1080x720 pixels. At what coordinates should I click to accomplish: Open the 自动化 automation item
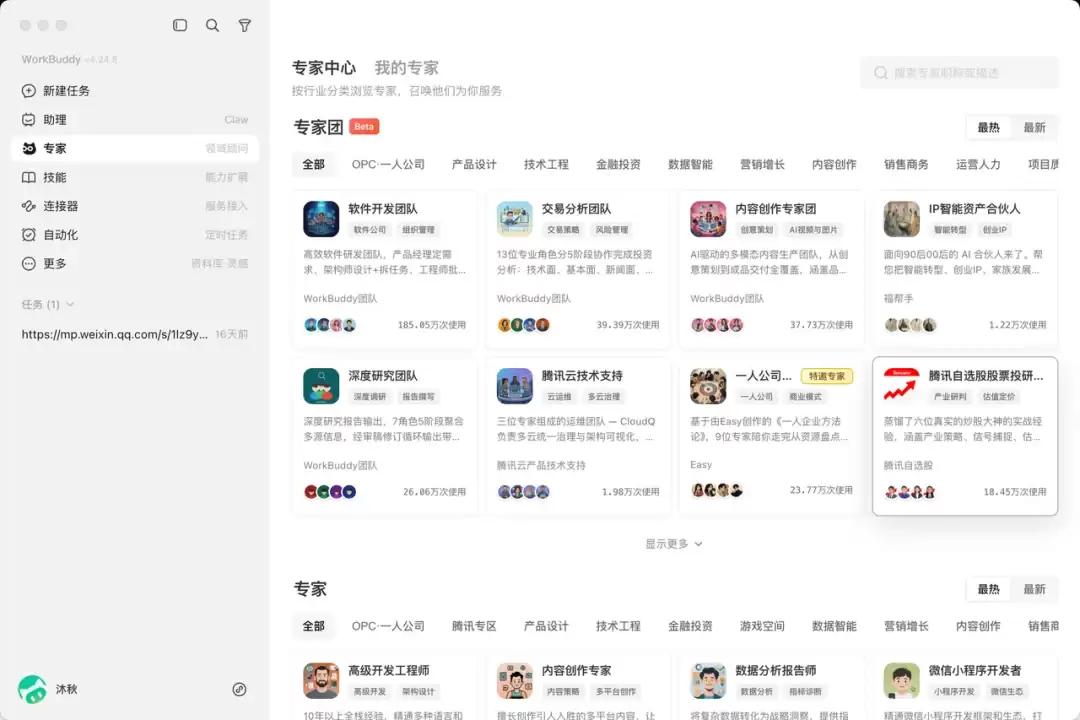pos(134,235)
